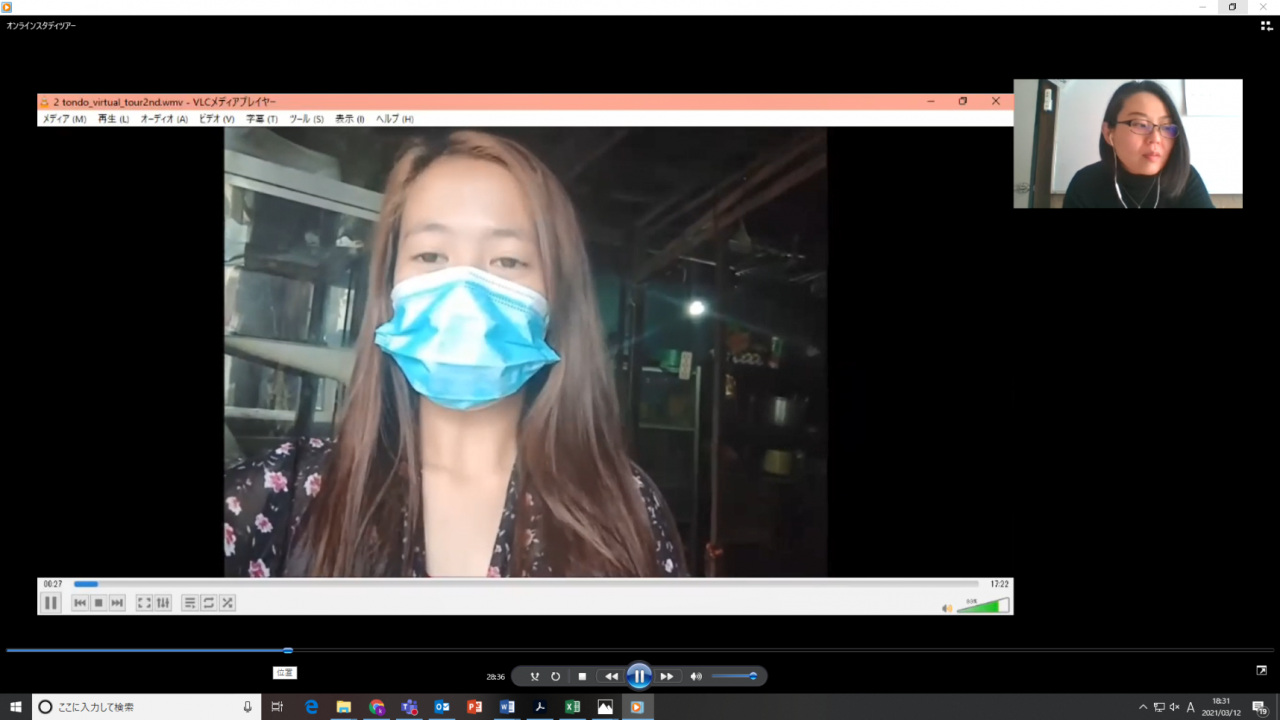Toggle VLC shuffle playback
Viewport: 1280px width, 720px height.
click(228, 603)
